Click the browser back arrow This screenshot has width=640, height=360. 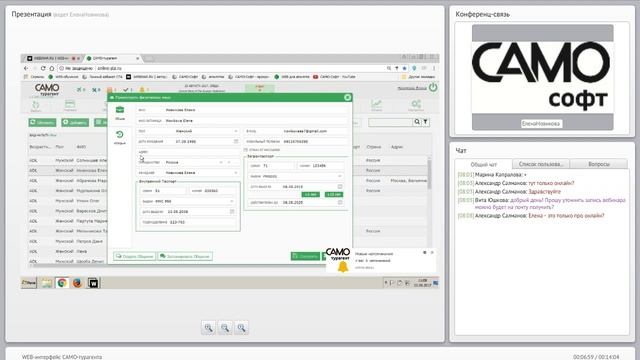click(x=27, y=68)
